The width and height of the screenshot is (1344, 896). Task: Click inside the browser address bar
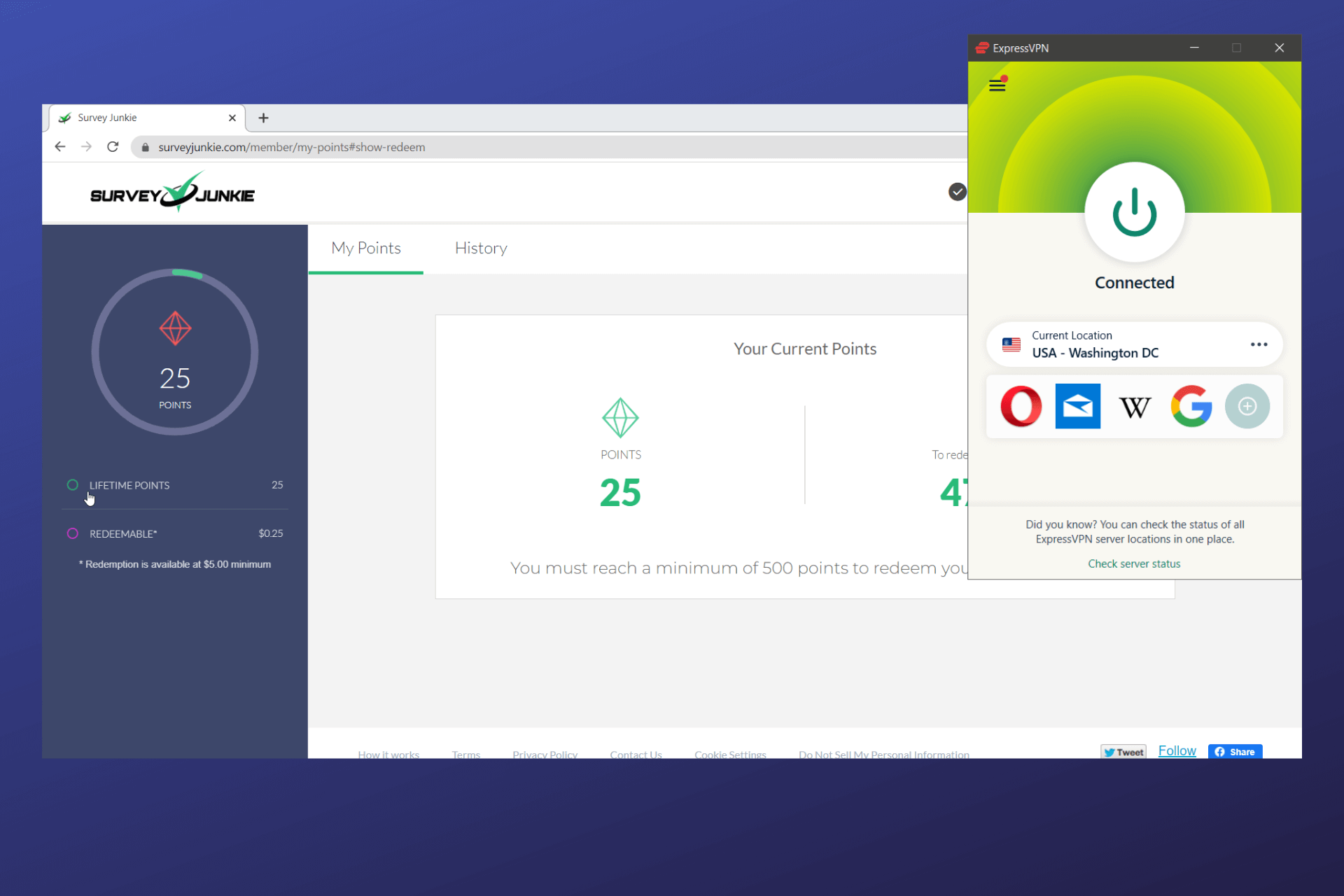coord(420,147)
